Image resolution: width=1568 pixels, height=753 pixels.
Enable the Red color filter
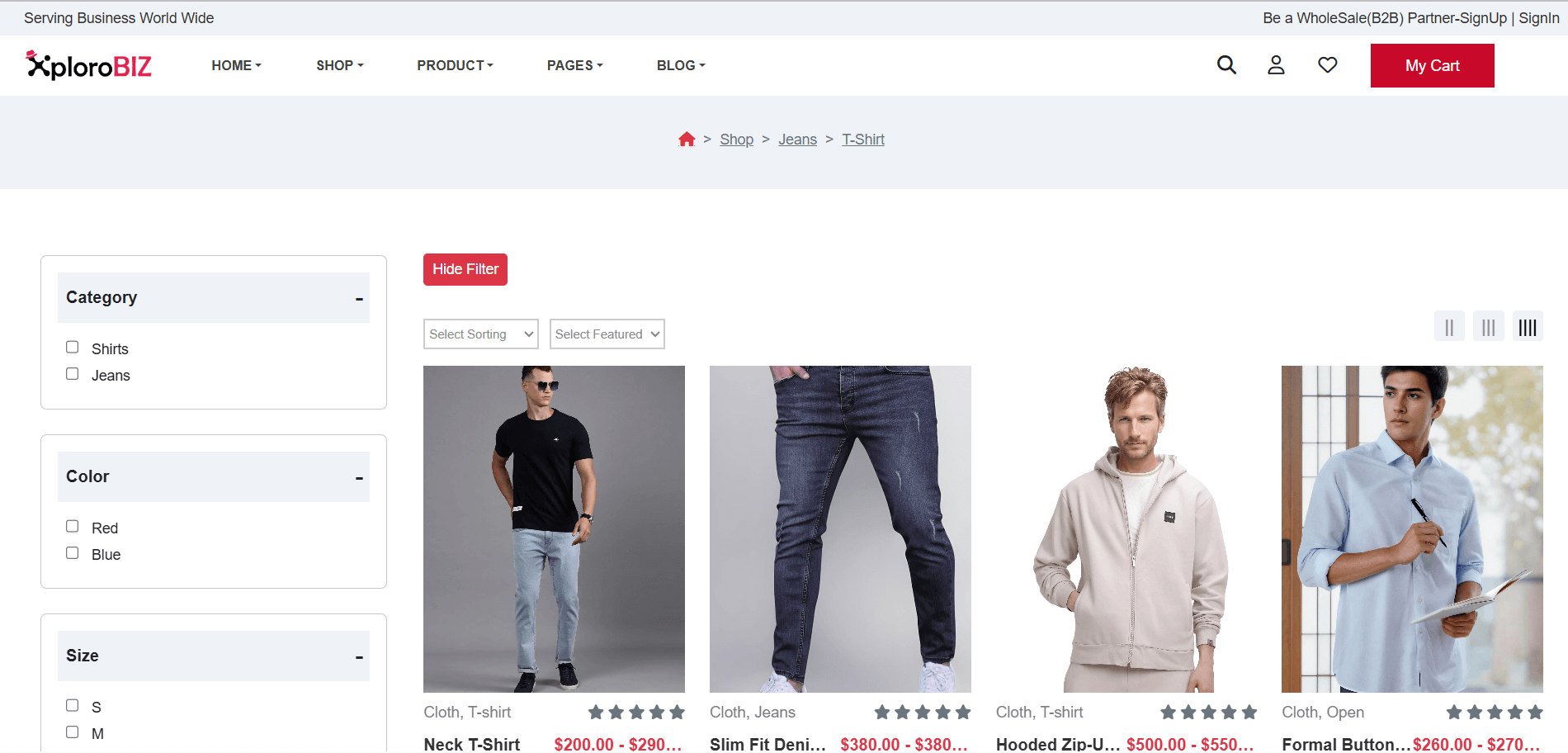[72, 526]
